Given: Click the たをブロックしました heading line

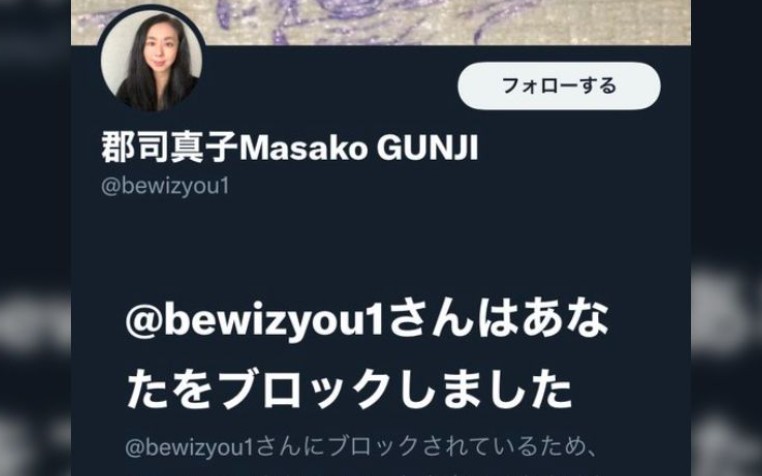Looking at the screenshot, I should [x=349, y=388].
